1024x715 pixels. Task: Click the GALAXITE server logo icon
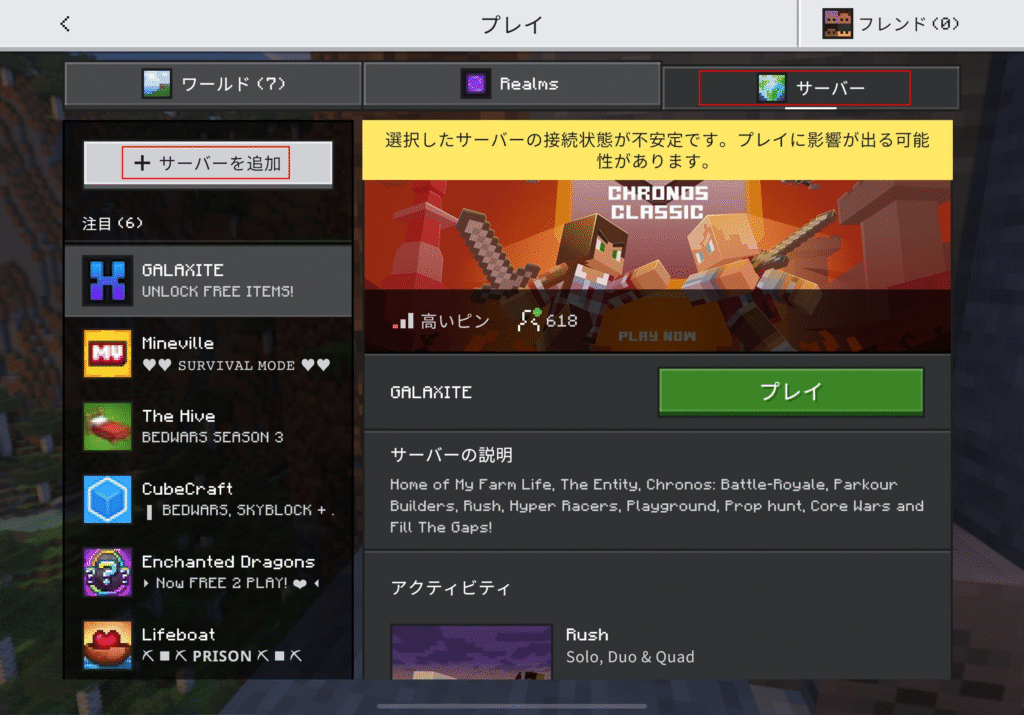(108, 280)
